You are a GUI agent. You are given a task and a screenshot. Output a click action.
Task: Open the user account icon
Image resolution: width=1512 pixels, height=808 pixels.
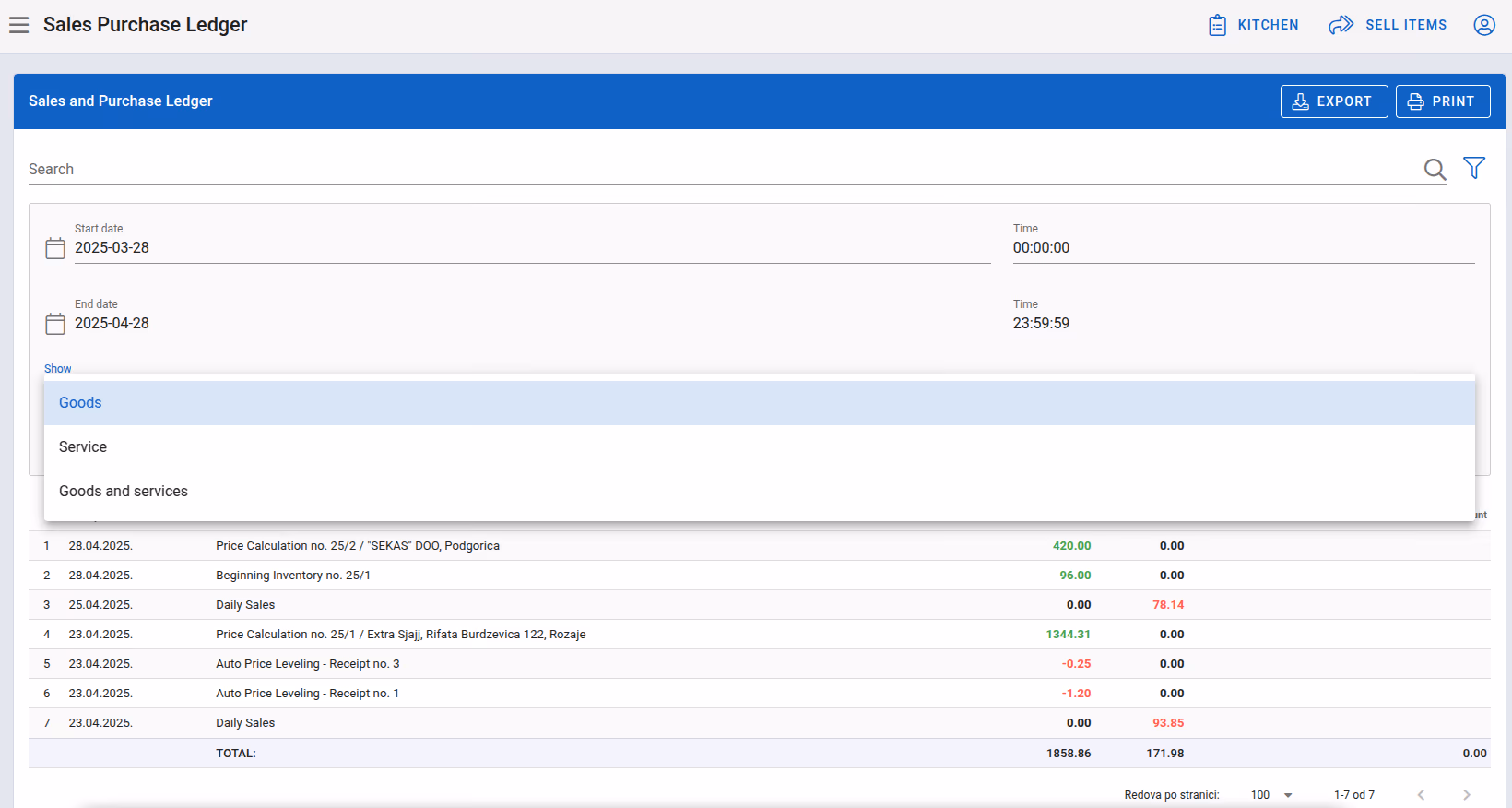tap(1484, 25)
